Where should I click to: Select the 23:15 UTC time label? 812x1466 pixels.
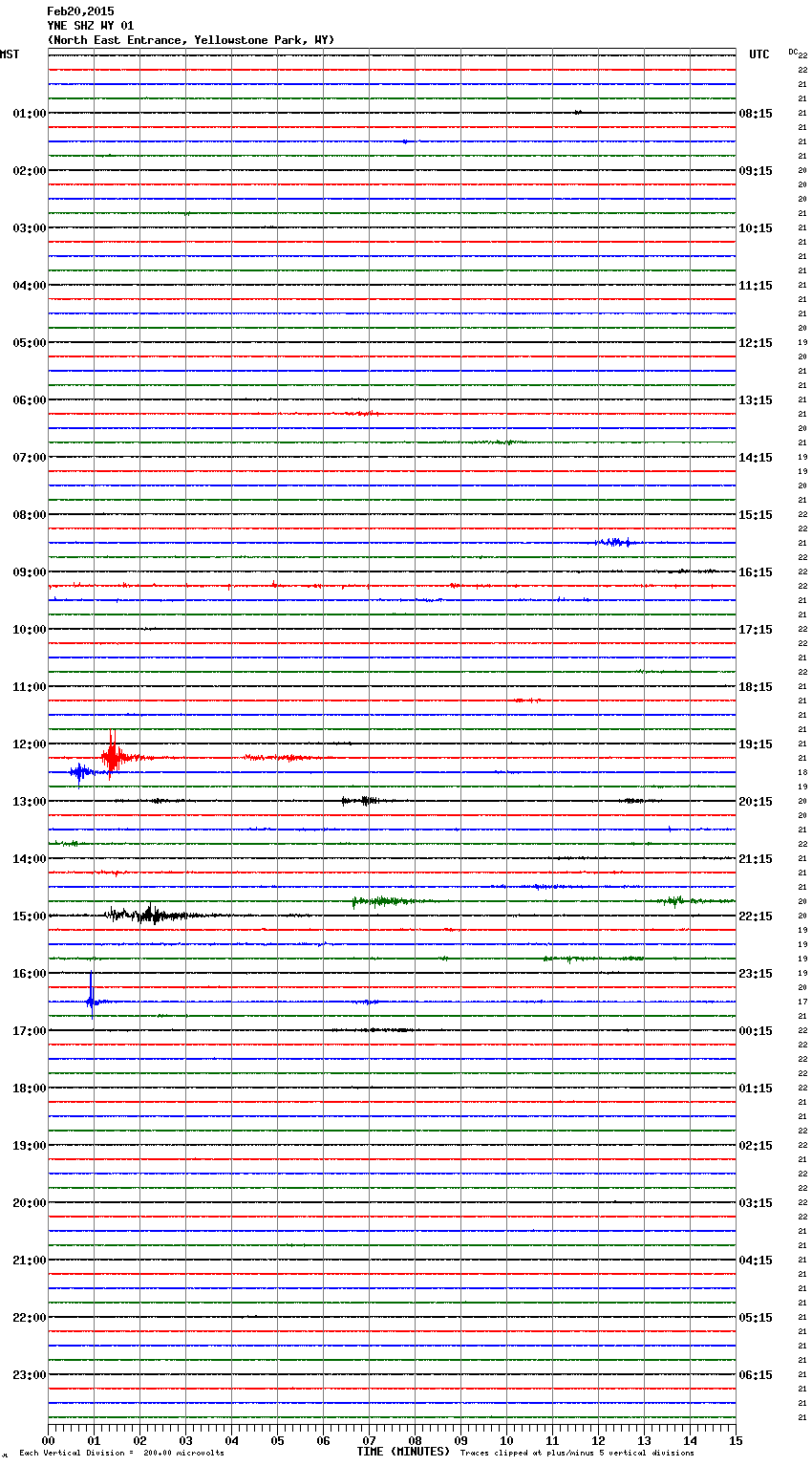pyautogui.click(x=756, y=974)
